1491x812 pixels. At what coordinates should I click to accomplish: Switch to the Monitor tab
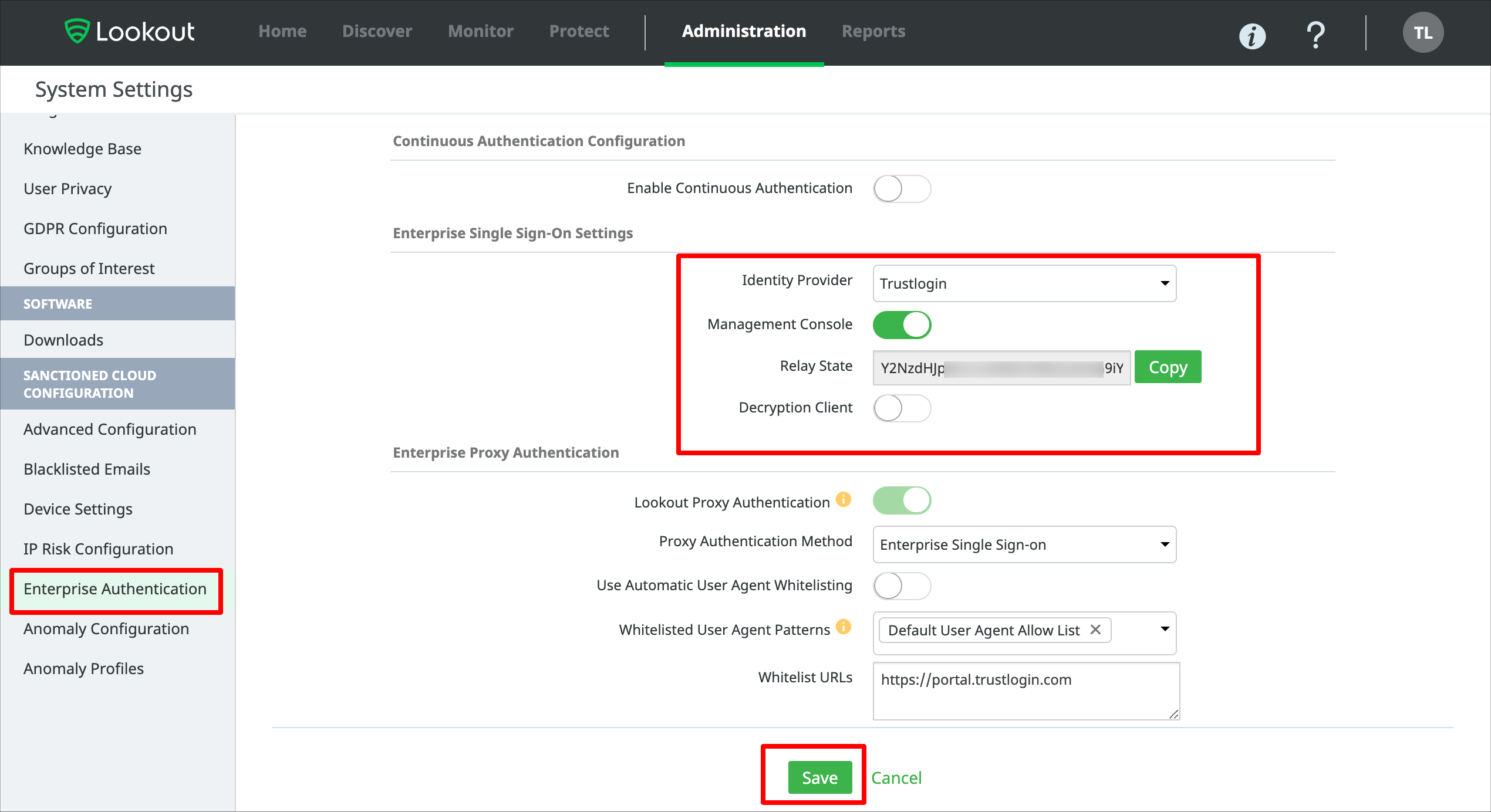point(481,31)
